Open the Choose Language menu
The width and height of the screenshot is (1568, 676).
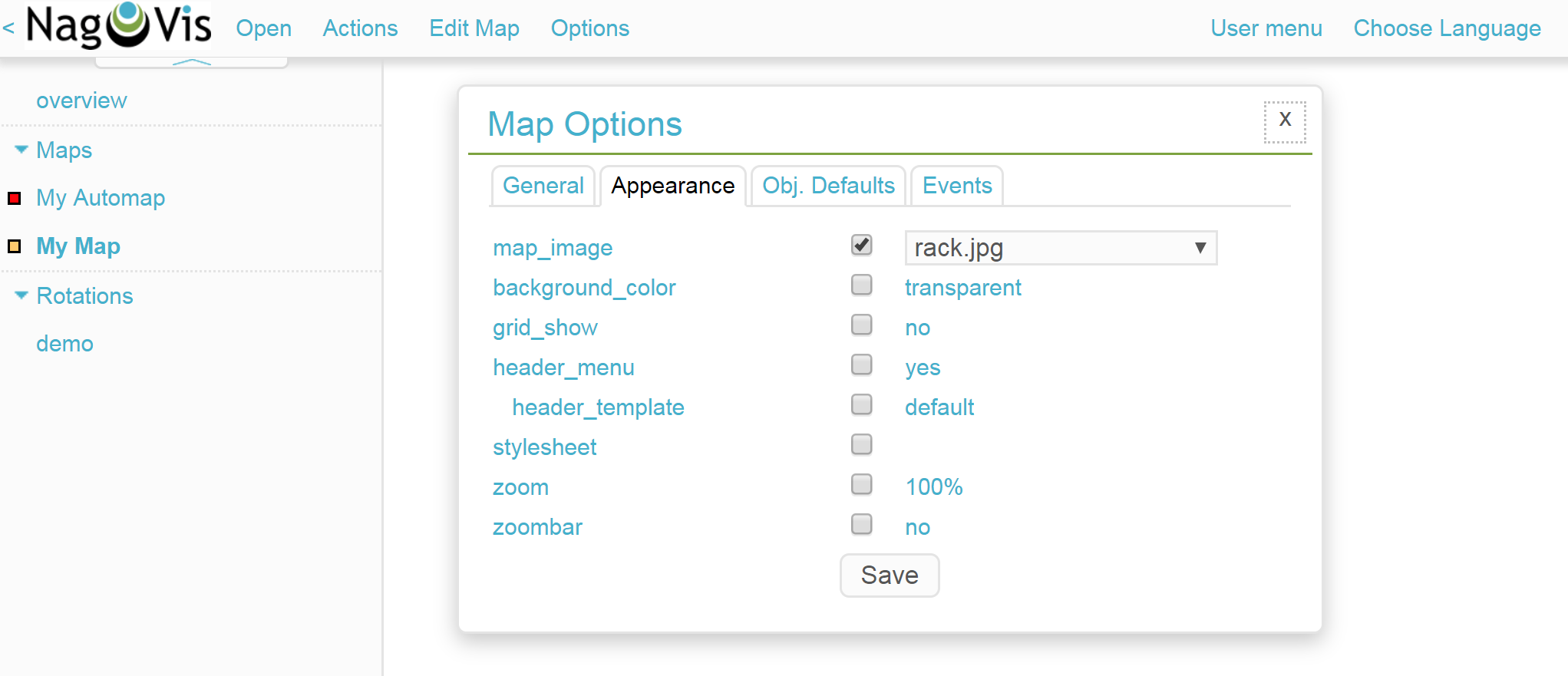(x=1447, y=28)
